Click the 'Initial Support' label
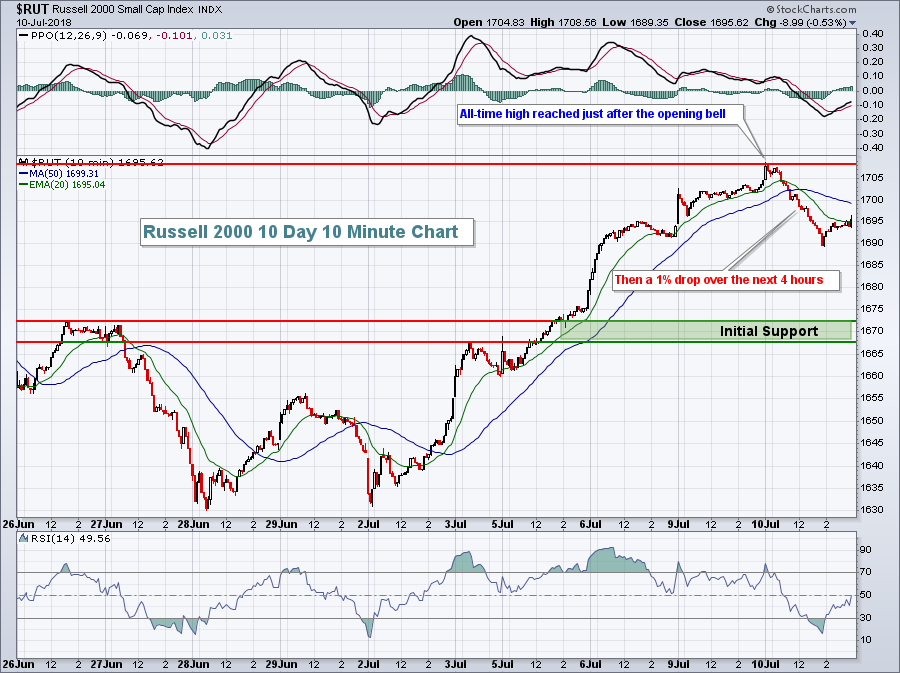This screenshot has height=673, width=900. point(769,331)
